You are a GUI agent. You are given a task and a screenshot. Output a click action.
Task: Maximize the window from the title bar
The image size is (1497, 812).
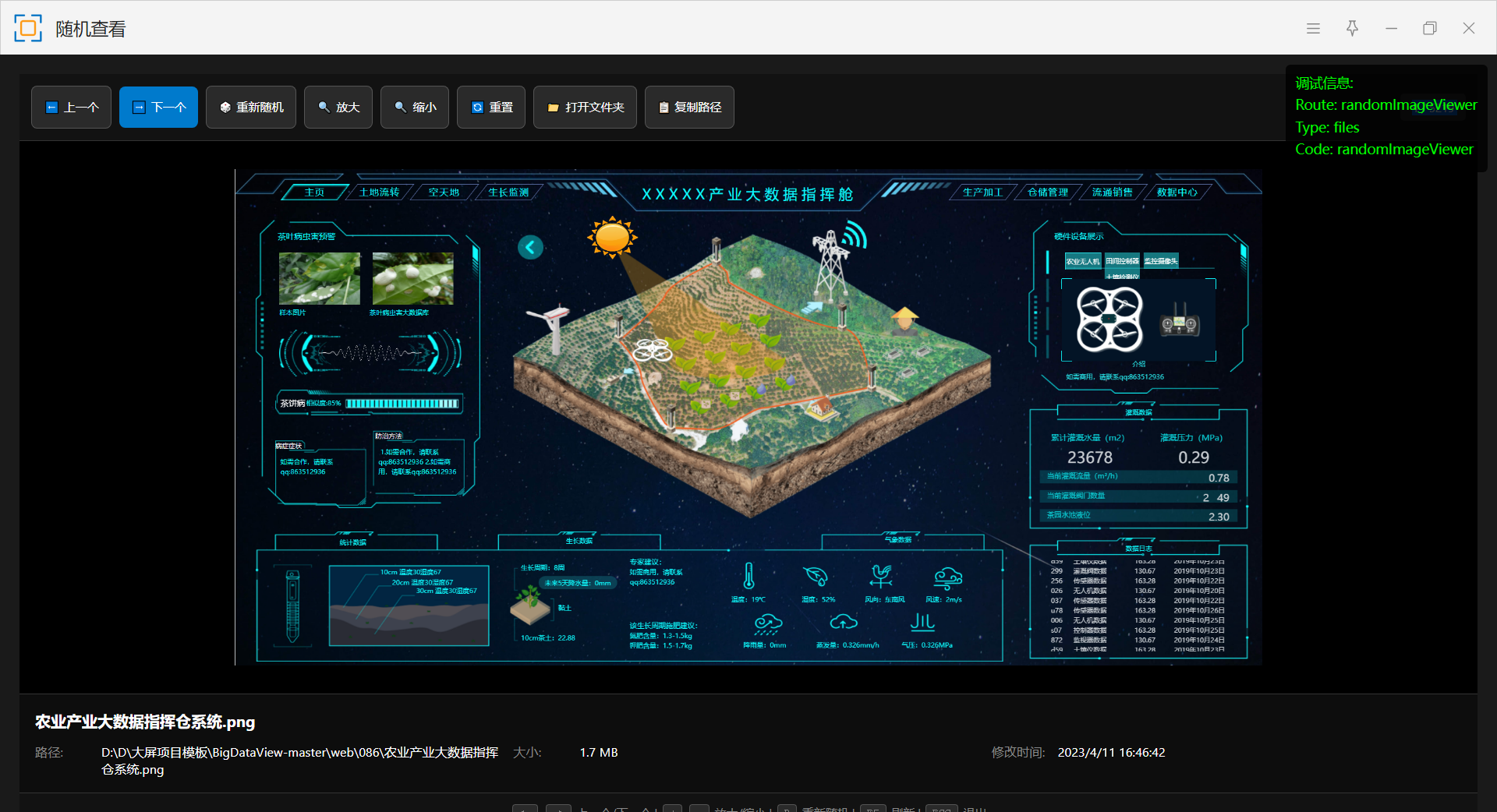point(1429,28)
